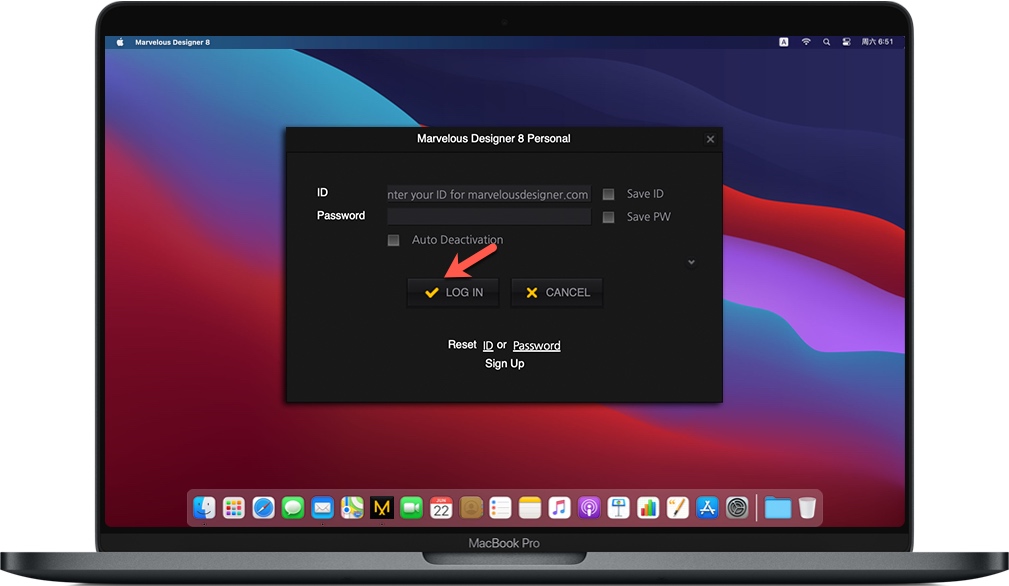Viewport: 1009px width, 586px height.
Task: Open the Apple menu
Action: point(120,42)
